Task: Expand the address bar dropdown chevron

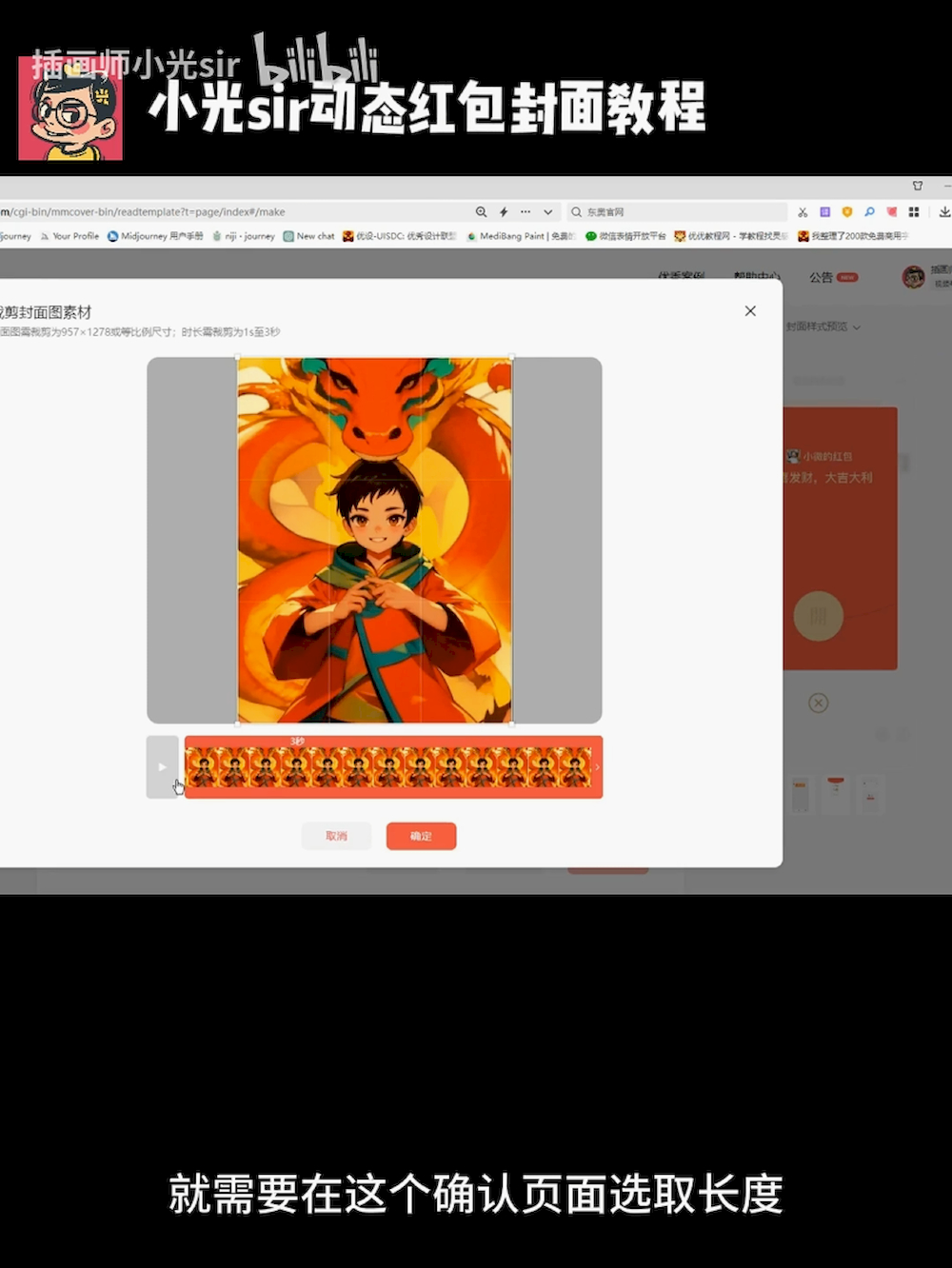Action: point(547,212)
